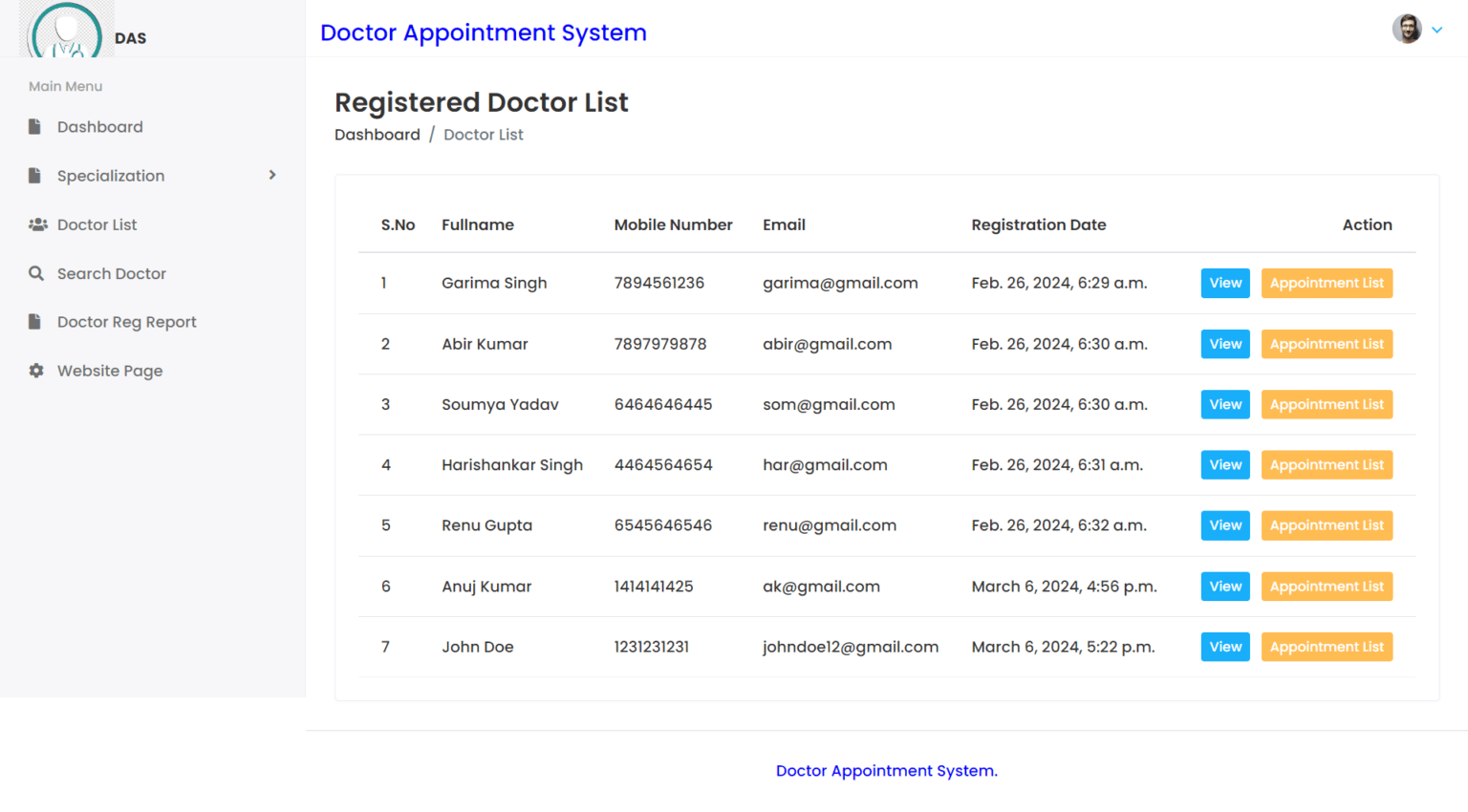Click the Doctor Appointment System footer link
The width and height of the screenshot is (1468, 812).
(886, 771)
